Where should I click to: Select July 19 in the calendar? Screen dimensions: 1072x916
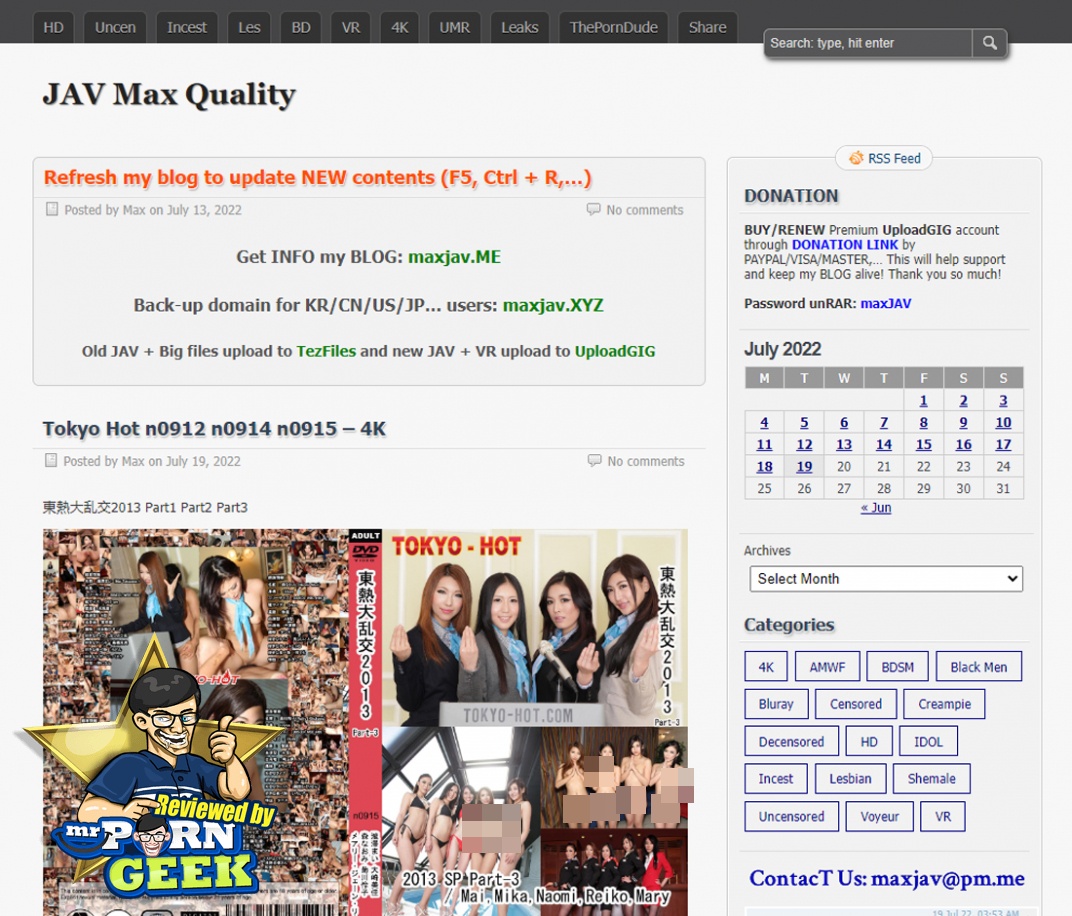(x=804, y=467)
